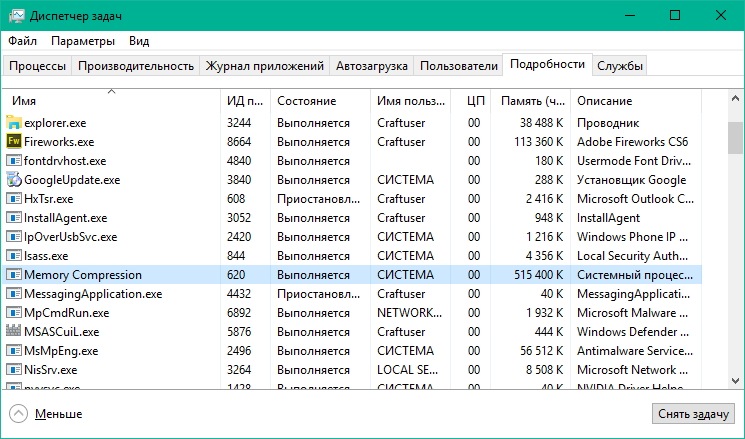Viewport: 745px width, 439px height.
Task: Sort by the Имя пользователя column header
Action: [x=410, y=101]
